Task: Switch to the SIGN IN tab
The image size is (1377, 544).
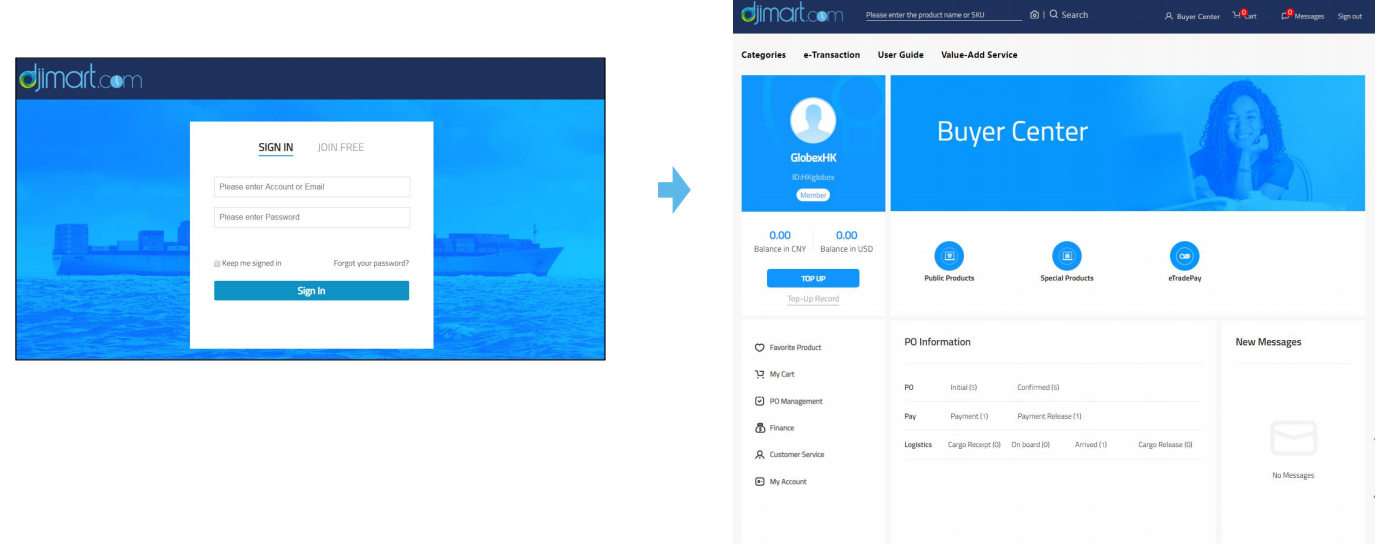Action: pos(276,147)
